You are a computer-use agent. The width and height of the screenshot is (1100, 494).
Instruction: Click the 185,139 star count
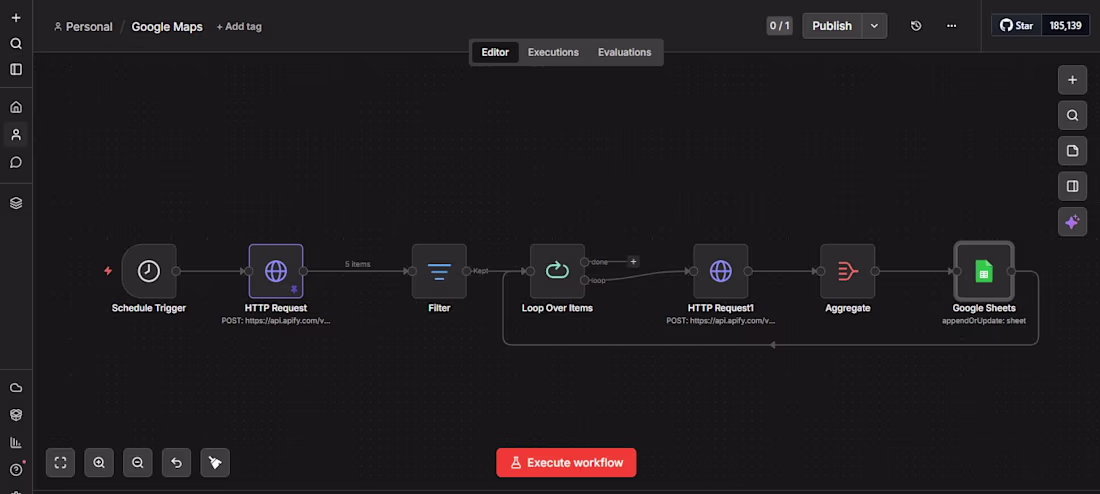click(1066, 25)
